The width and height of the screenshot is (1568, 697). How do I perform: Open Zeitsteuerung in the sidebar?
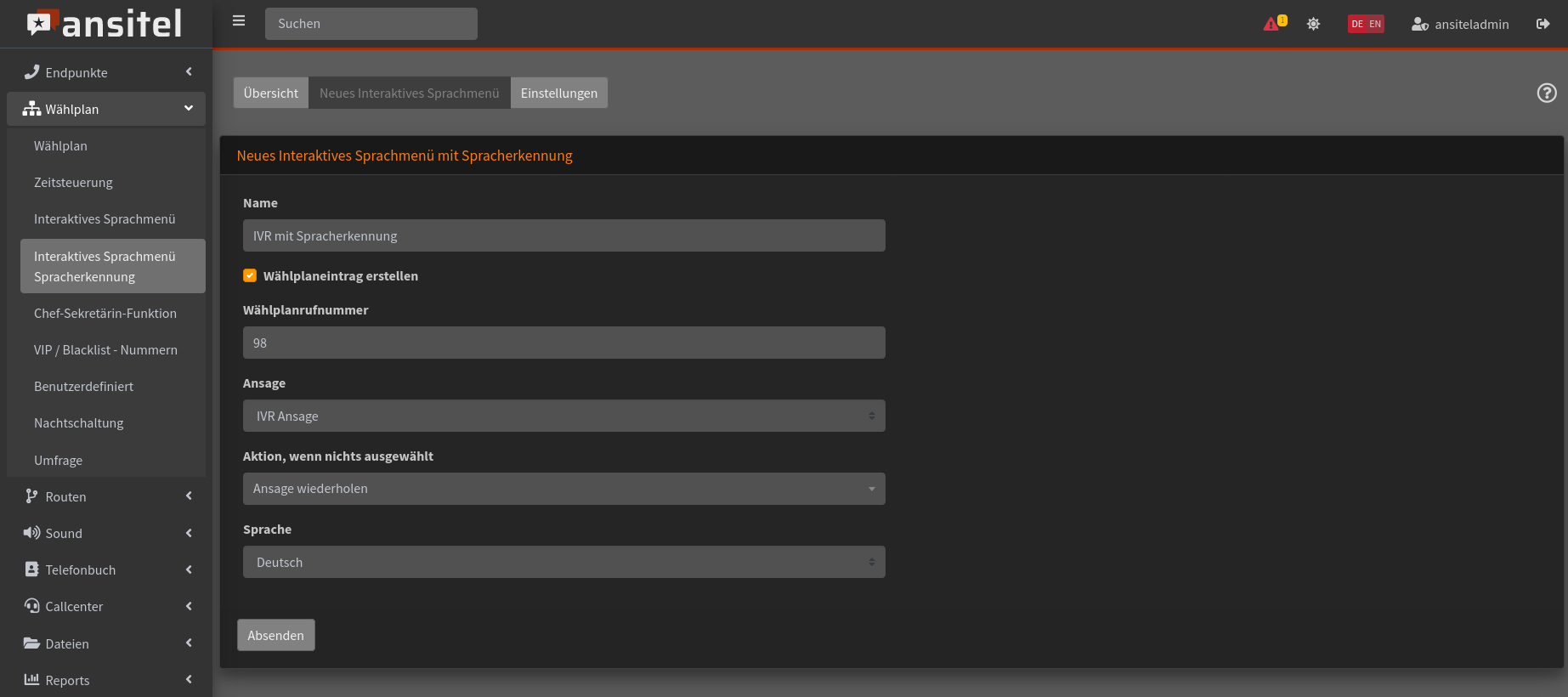click(73, 183)
